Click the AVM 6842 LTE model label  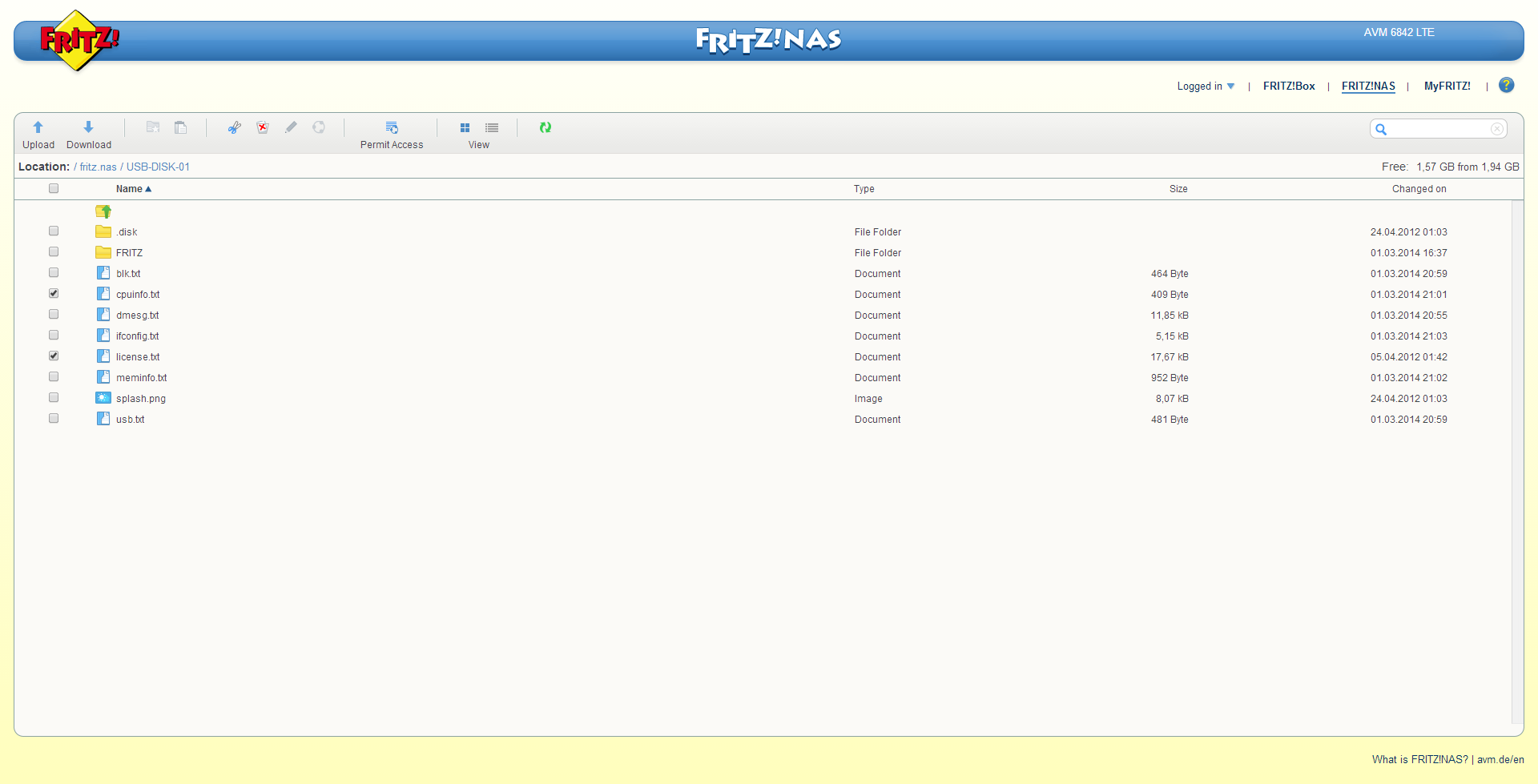(1399, 33)
